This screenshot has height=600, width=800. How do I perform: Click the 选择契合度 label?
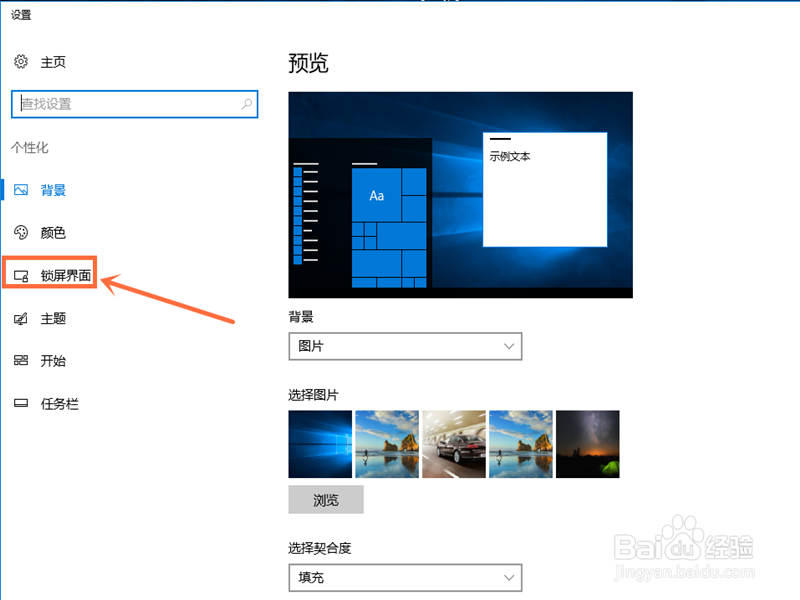click(319, 548)
